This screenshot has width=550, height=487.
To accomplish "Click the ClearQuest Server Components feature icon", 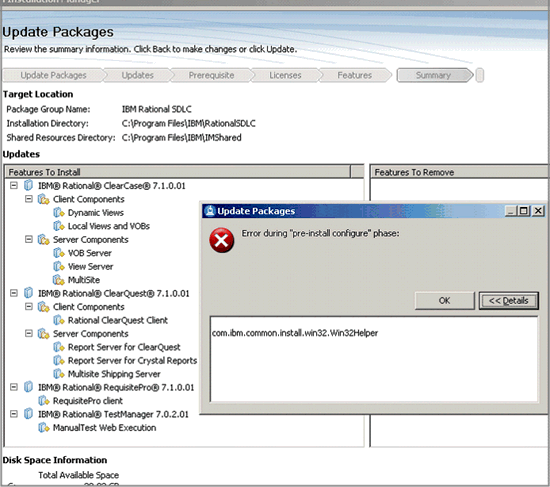I will [43, 334].
